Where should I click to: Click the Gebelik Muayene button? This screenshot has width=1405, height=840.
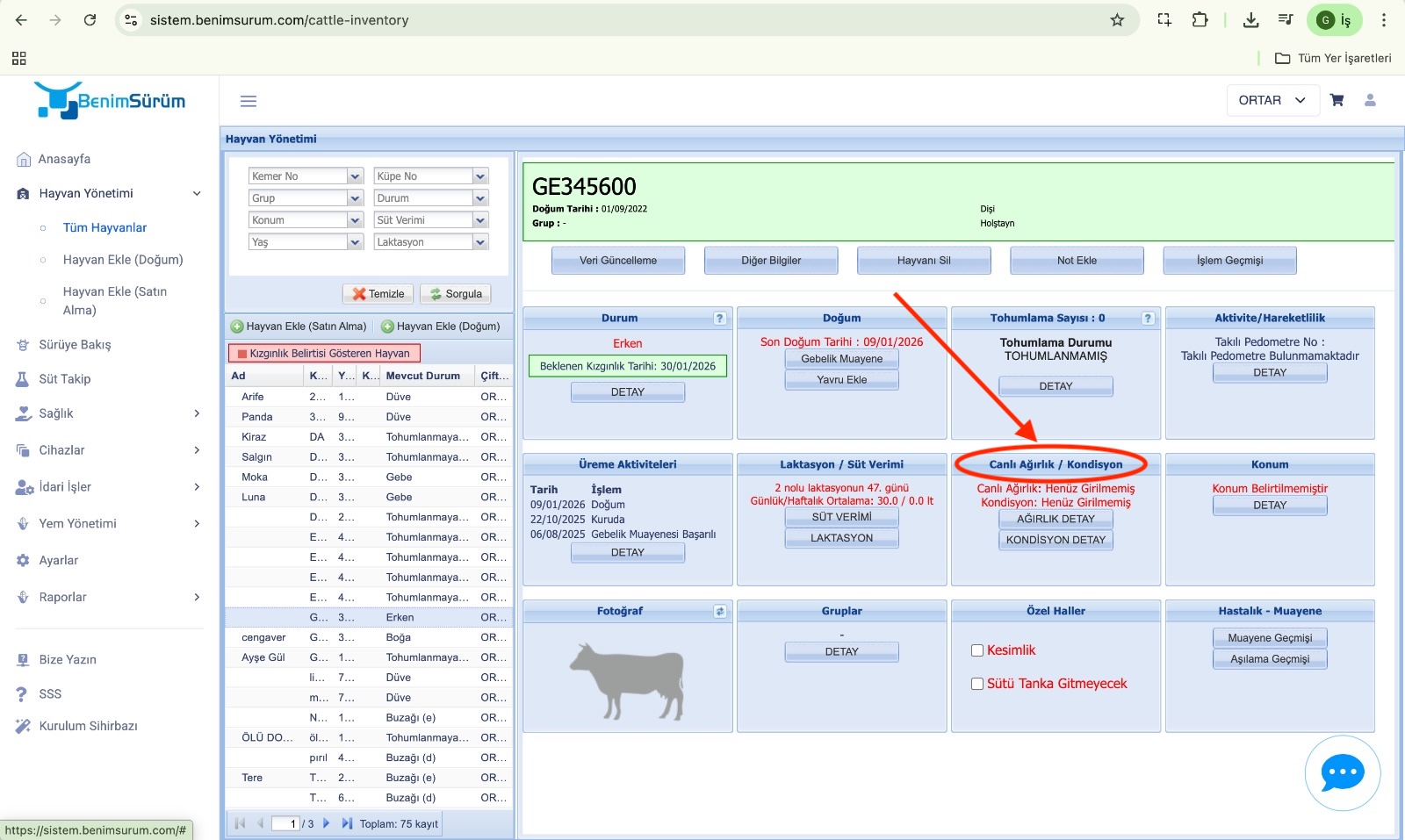point(841,359)
